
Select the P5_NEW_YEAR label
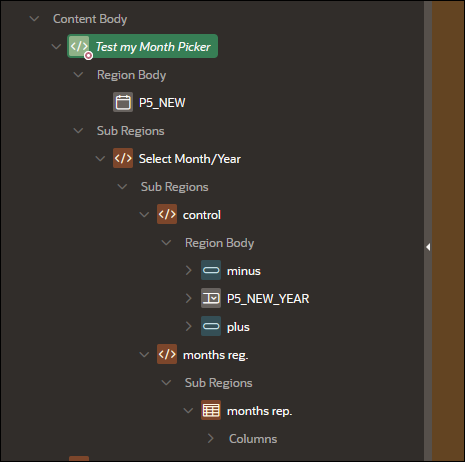pos(268,299)
